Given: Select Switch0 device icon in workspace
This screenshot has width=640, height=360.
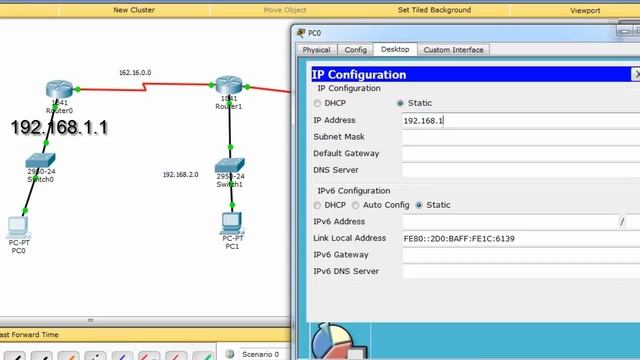Looking at the screenshot, I should point(40,160).
